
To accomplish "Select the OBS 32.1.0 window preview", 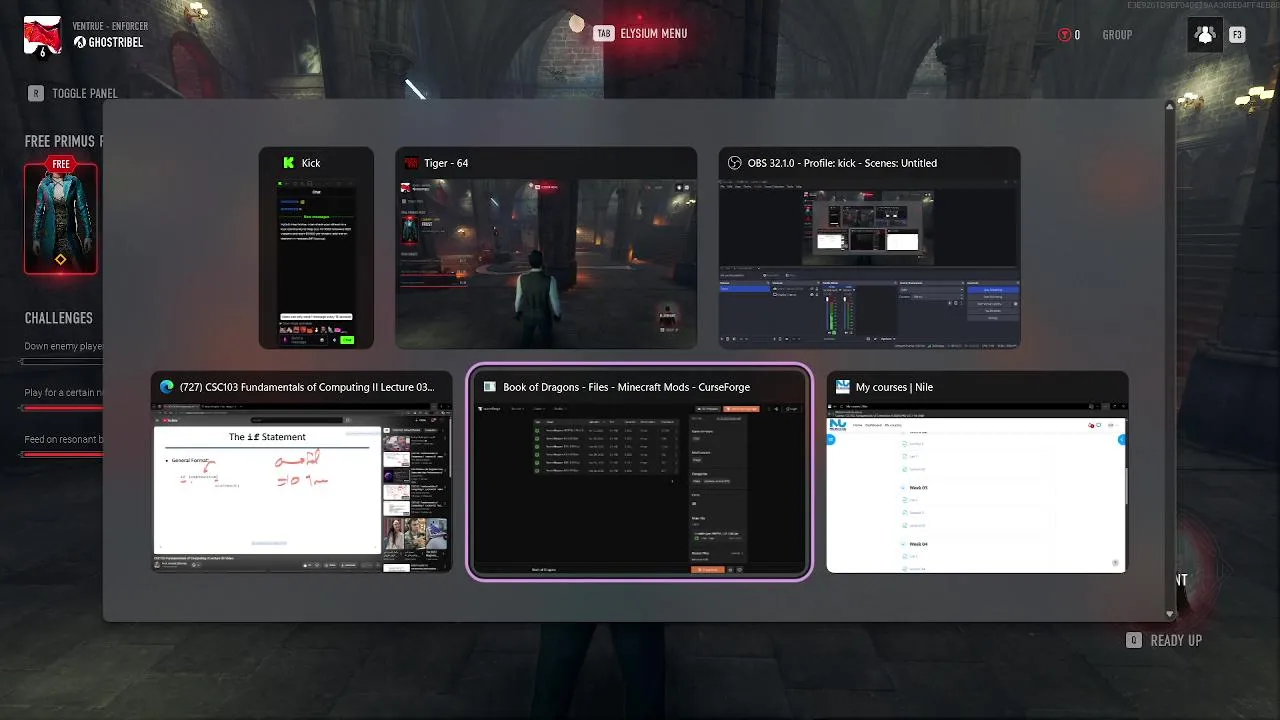I will coord(869,248).
